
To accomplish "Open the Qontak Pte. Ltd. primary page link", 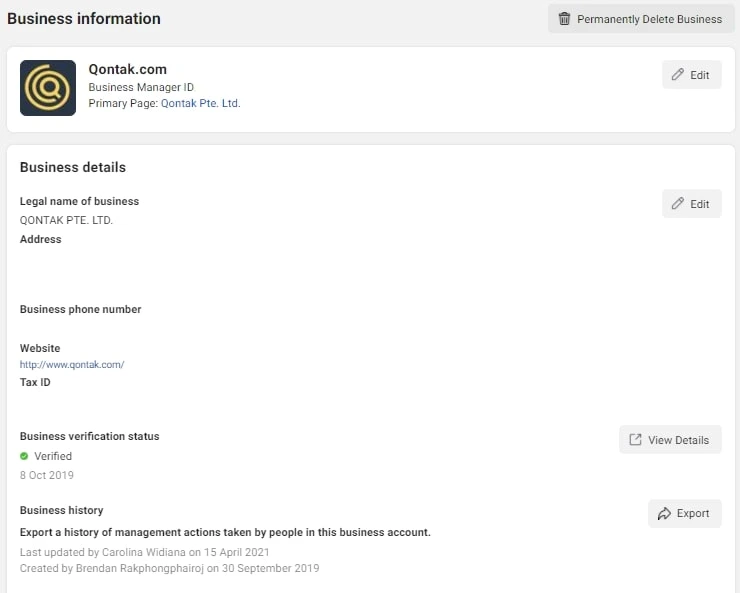I will (x=200, y=103).
